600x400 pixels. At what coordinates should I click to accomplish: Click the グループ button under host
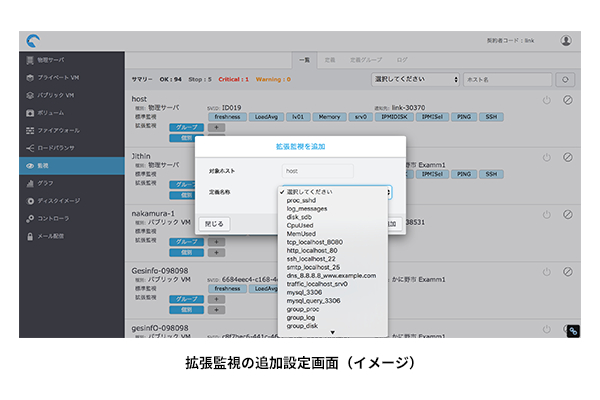tap(186, 128)
